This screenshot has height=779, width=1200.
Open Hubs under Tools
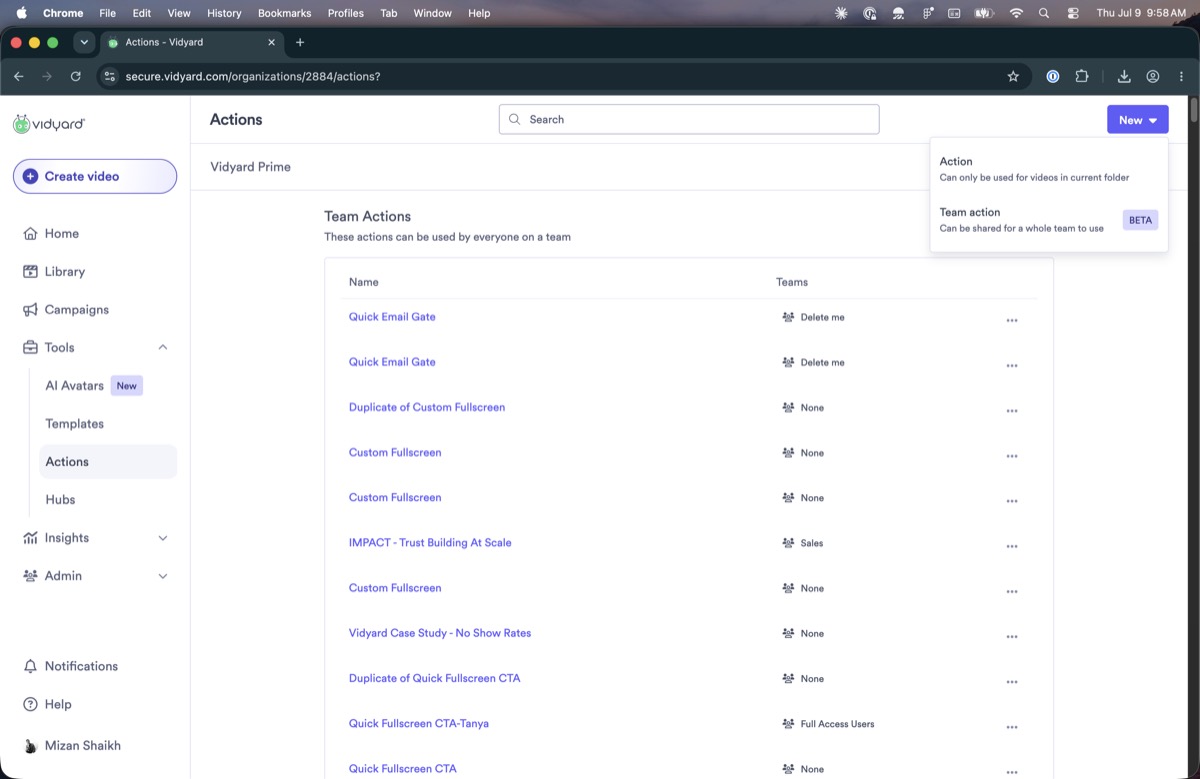tap(60, 500)
